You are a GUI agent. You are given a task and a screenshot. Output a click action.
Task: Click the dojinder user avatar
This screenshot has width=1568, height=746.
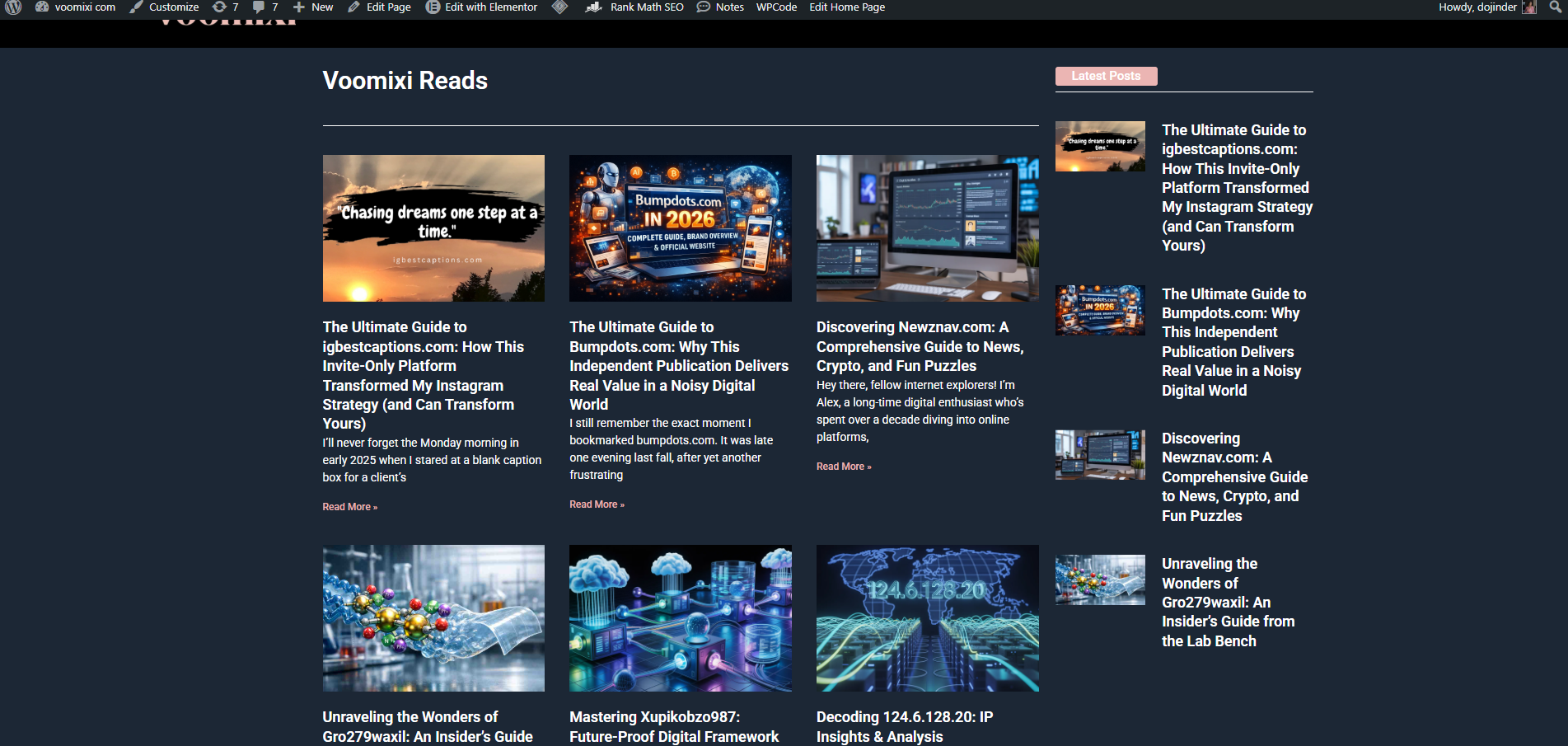pyautogui.click(x=1529, y=7)
